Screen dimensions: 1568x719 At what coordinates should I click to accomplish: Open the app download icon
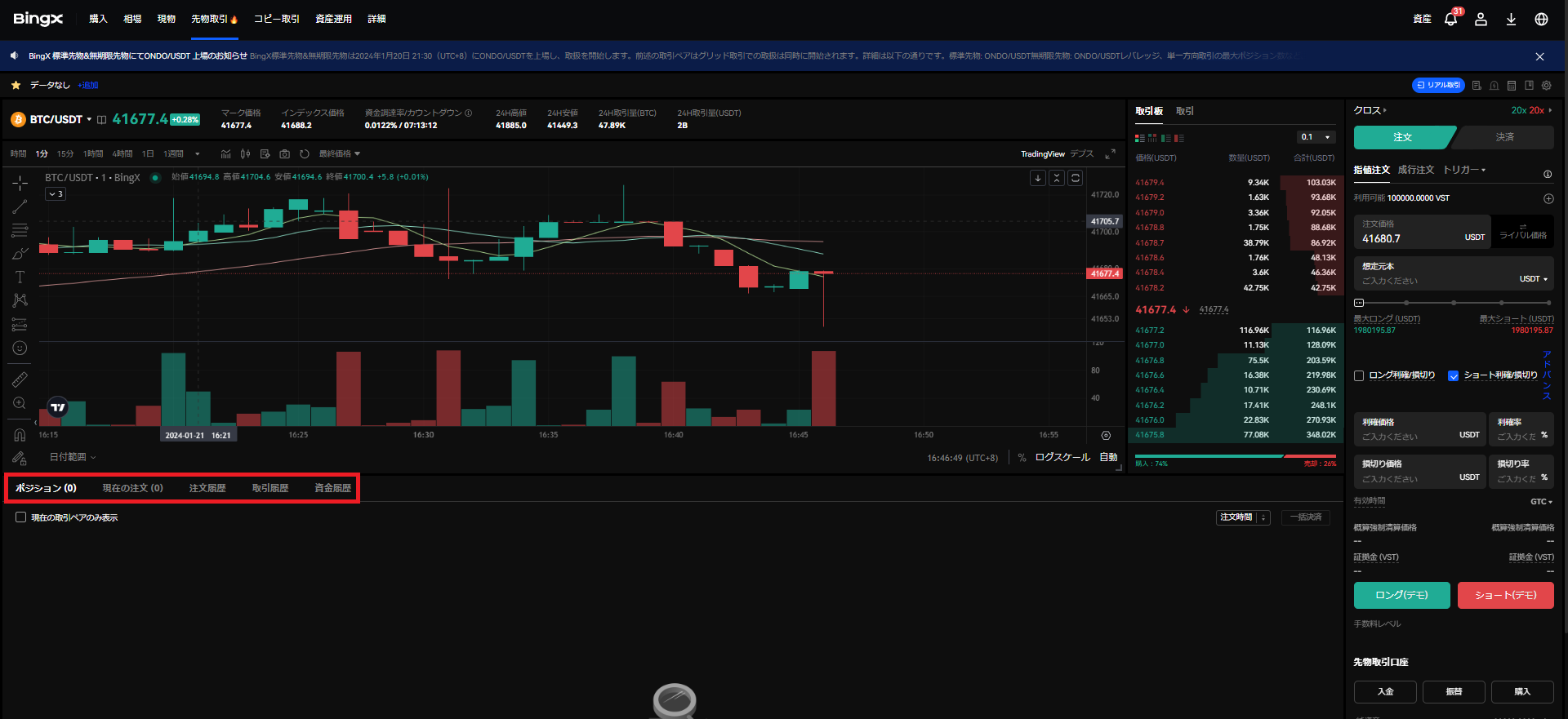(1511, 19)
